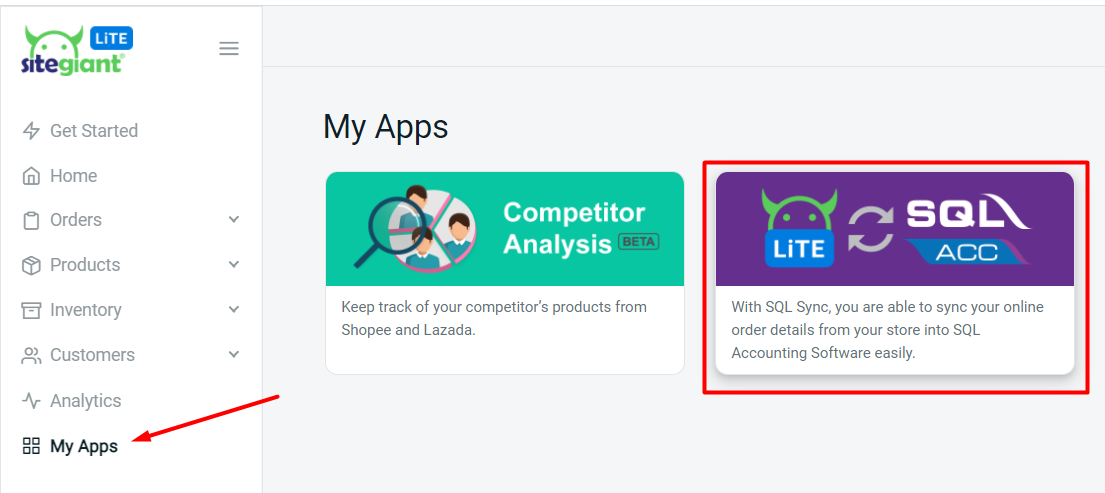Expand the Inventory submenu chevron
The height and width of the screenshot is (493, 1105).
coord(234,310)
